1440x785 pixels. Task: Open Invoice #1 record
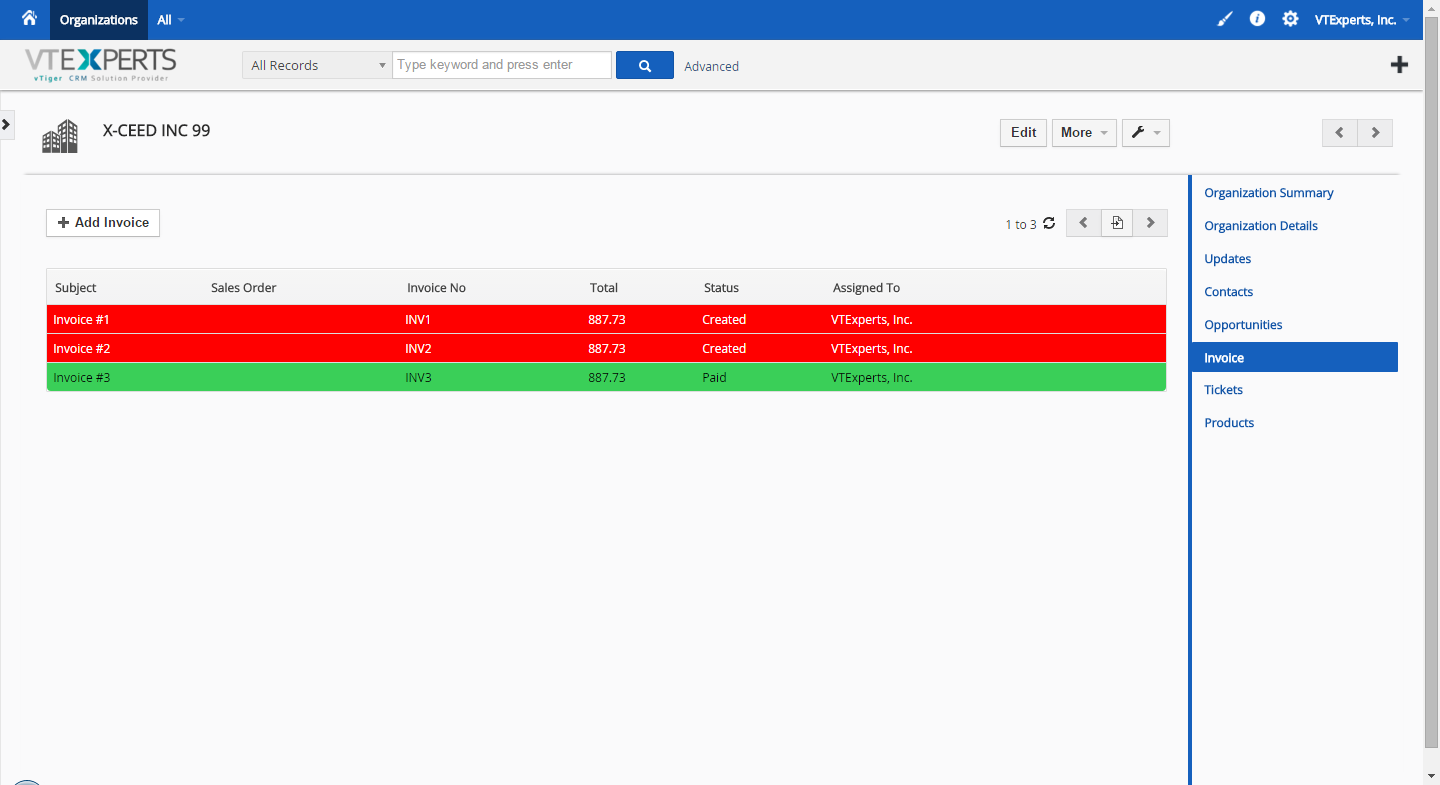[x=81, y=320]
